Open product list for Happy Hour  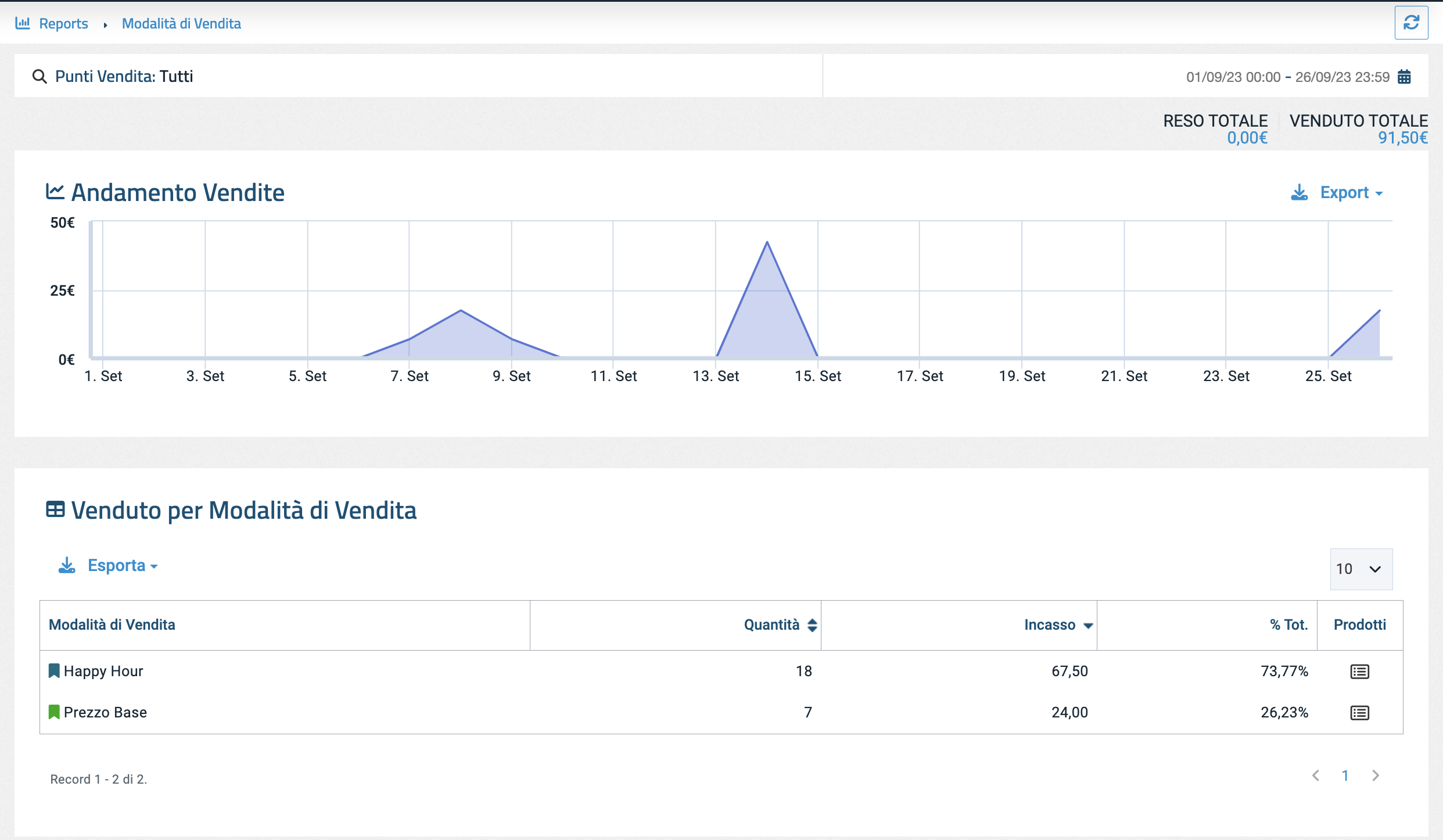pos(1359,672)
